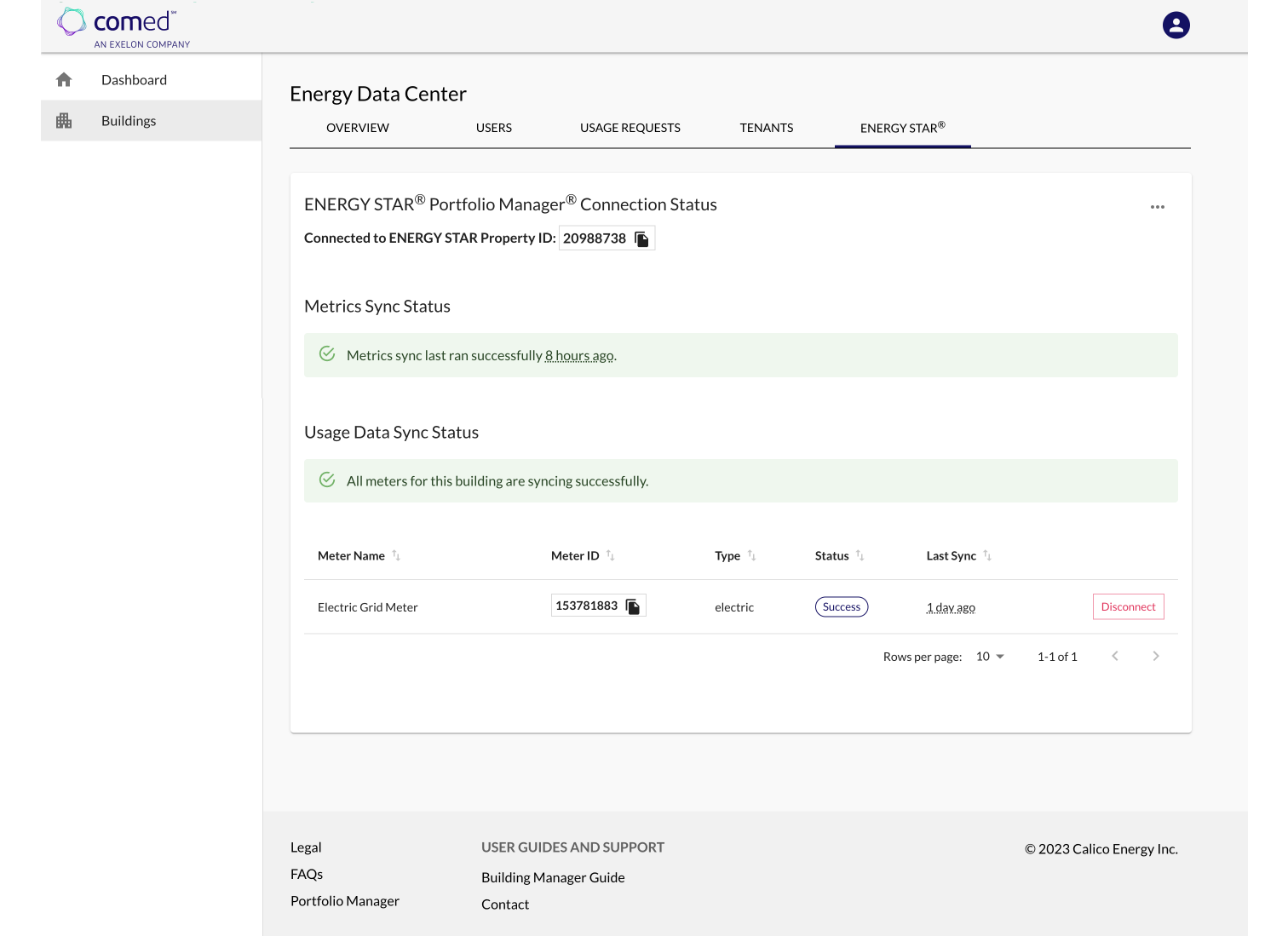
Task: Click the Success status badge
Action: point(842,606)
